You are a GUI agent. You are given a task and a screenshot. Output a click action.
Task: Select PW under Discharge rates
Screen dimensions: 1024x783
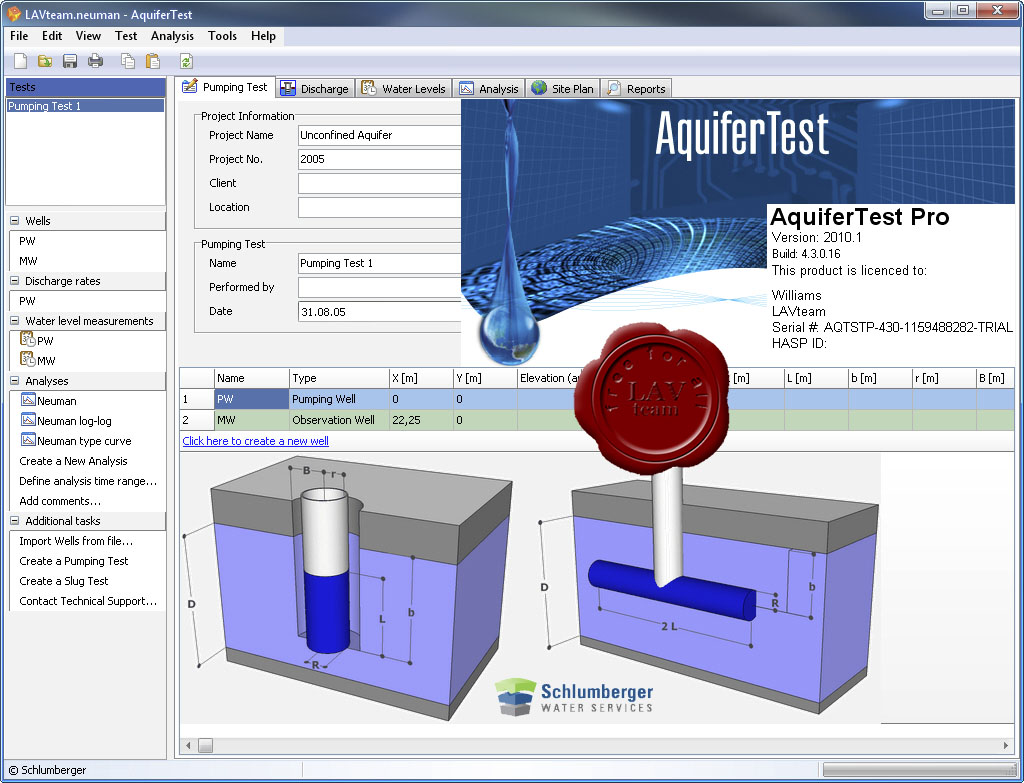(27, 301)
